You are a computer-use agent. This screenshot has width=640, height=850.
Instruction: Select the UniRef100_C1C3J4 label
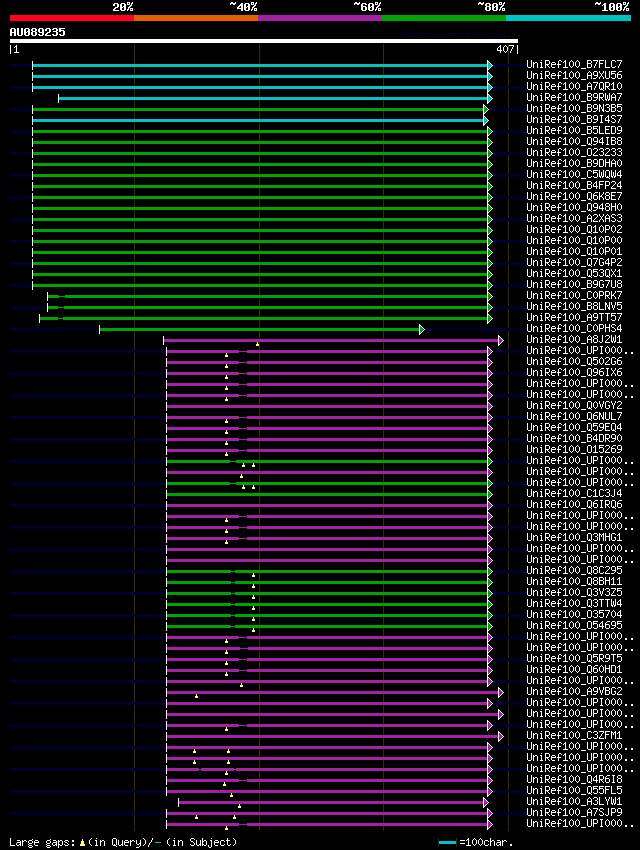[x=574, y=493]
